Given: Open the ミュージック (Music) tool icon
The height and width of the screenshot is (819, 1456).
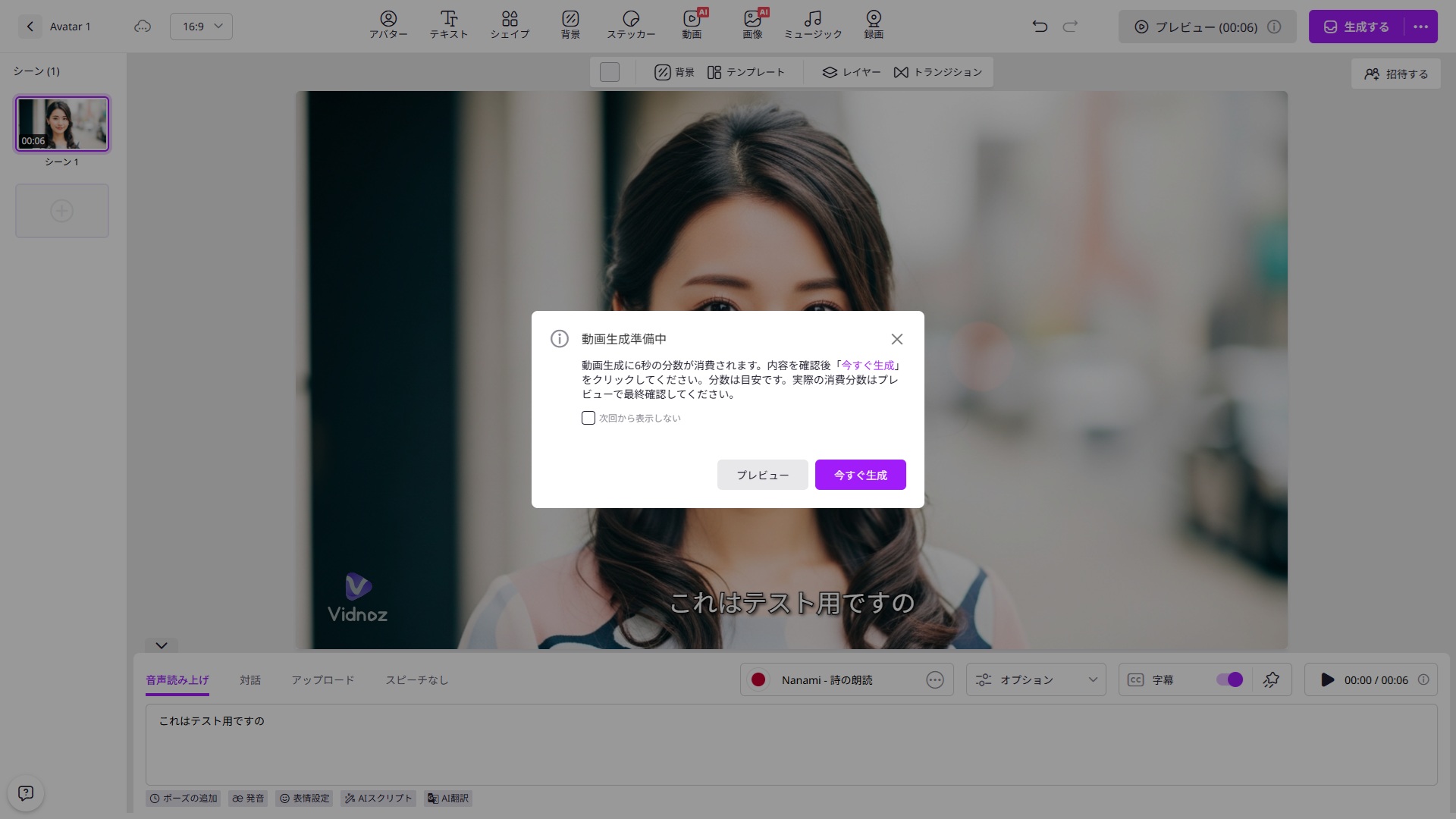Looking at the screenshot, I should pyautogui.click(x=812, y=19).
